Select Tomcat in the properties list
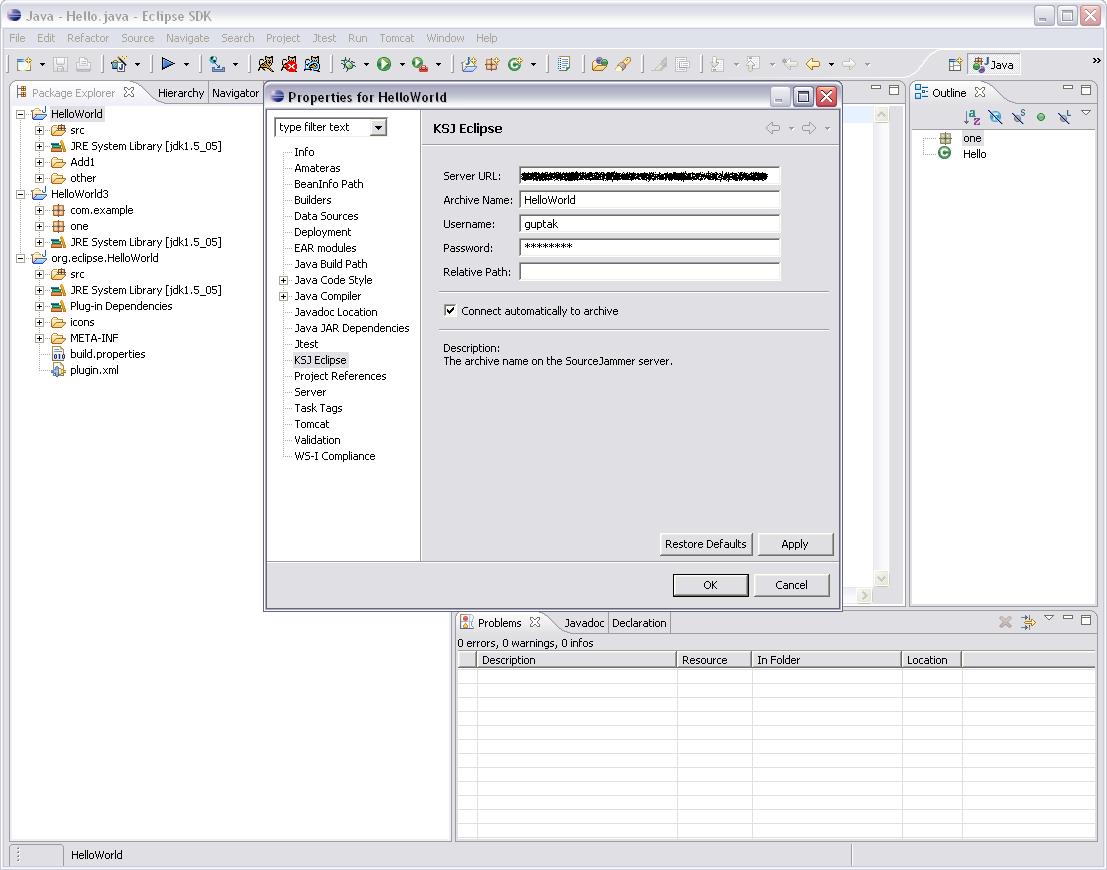The width and height of the screenshot is (1107, 870). [x=311, y=424]
